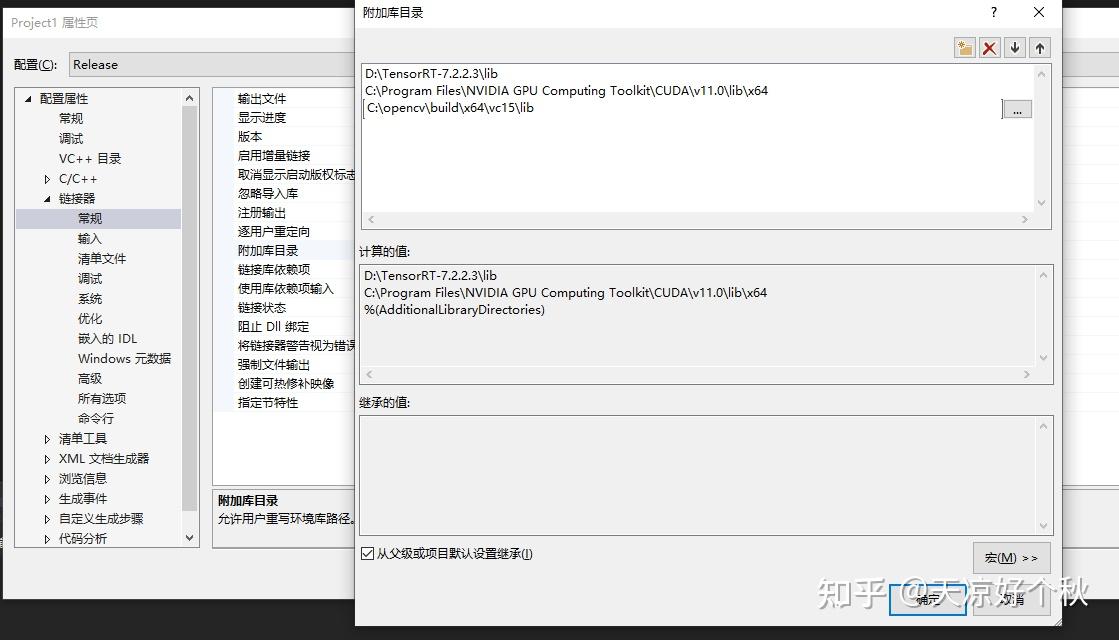Expand the XML 文档生成器 node
The height and width of the screenshot is (640, 1119).
(46, 458)
